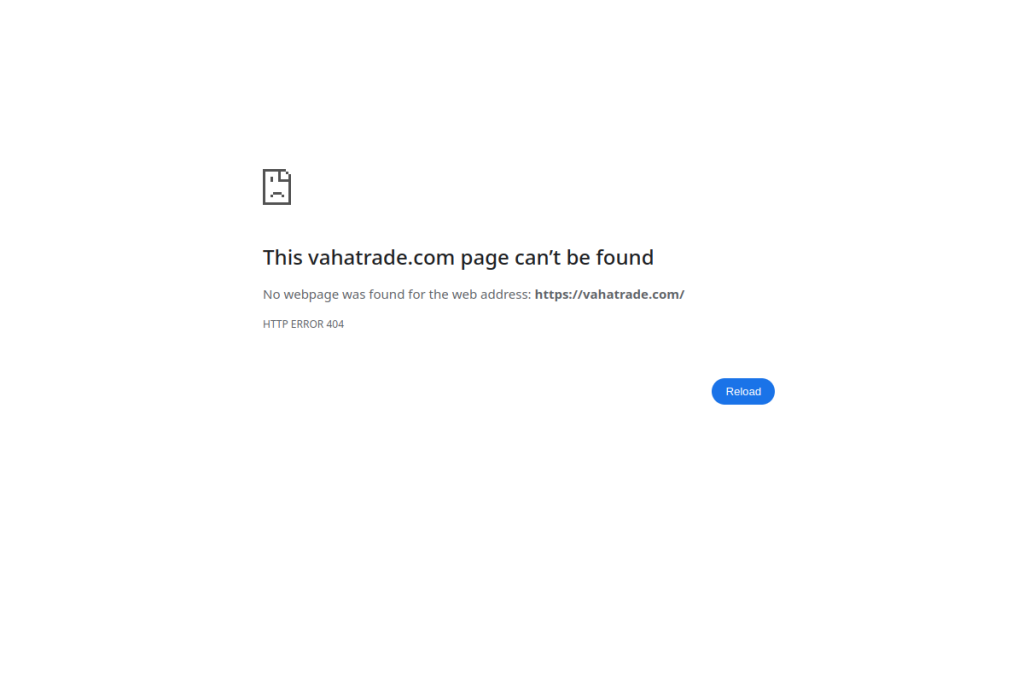Click the sad page error icon
Viewport: 1024px width, 683px height.
click(277, 187)
